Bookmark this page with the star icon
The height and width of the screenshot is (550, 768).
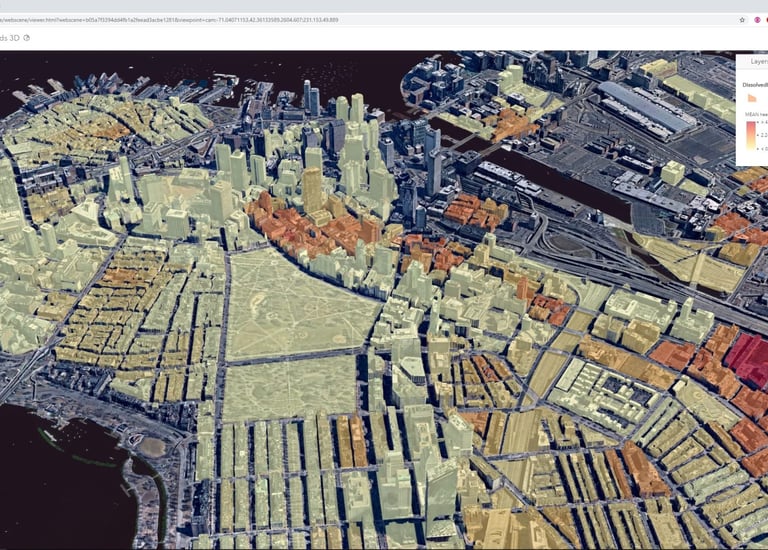click(742, 20)
